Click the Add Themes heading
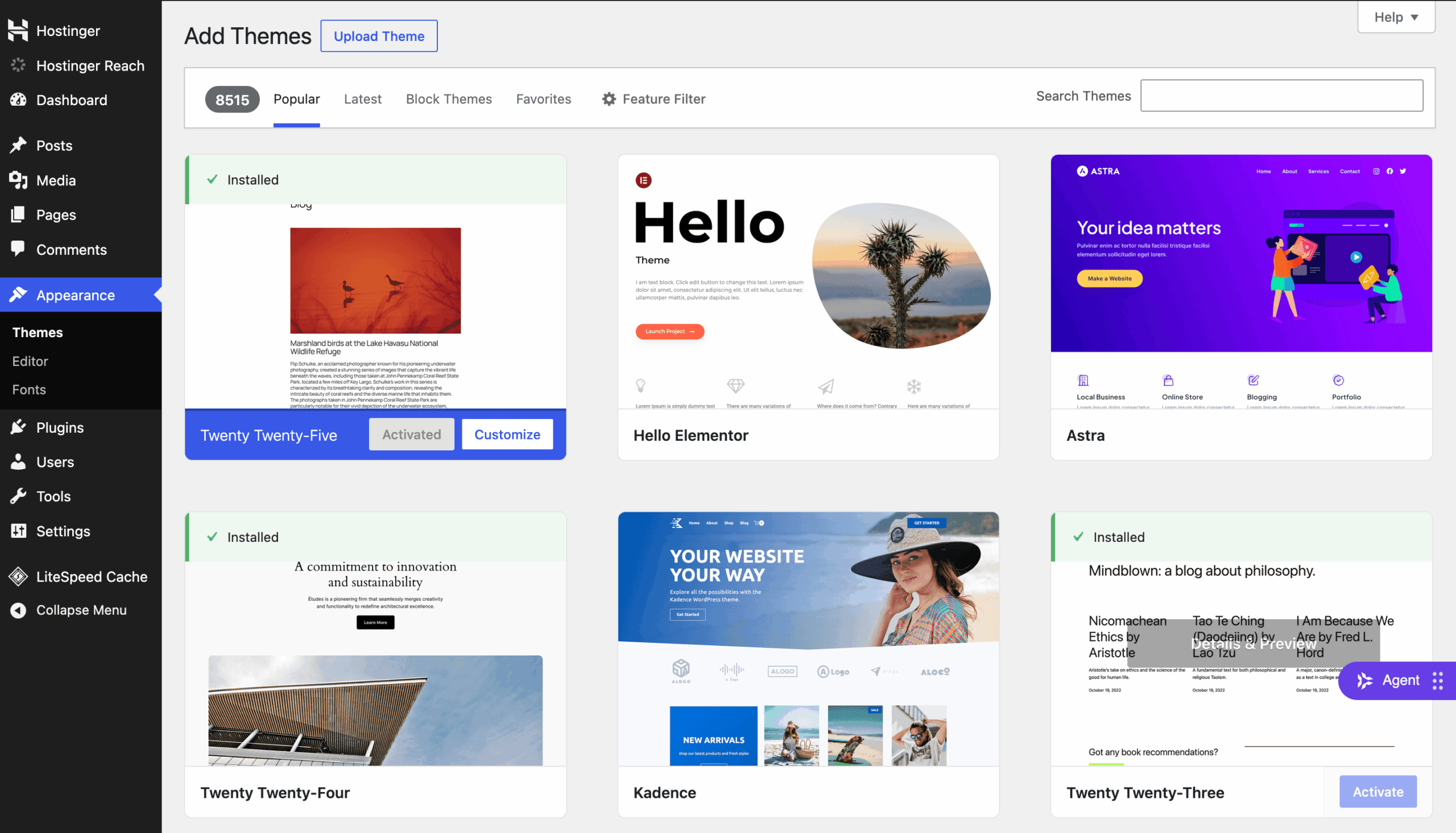Viewport: 1456px width, 833px height. point(247,36)
